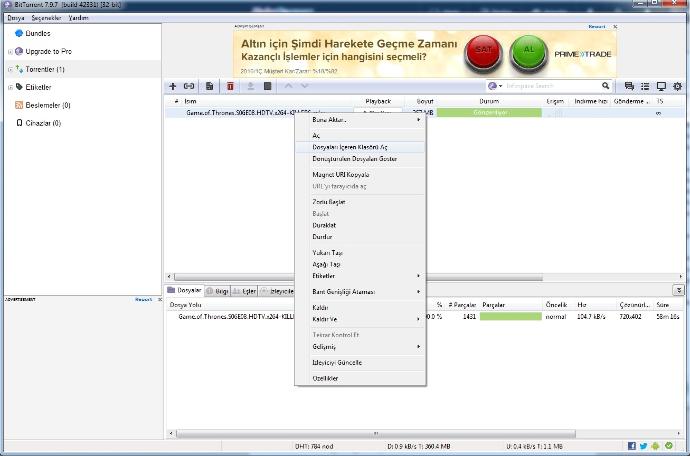Screen dimensions: 690x456
Task: Choose Kaldır from context menu
Action: (360, 308)
